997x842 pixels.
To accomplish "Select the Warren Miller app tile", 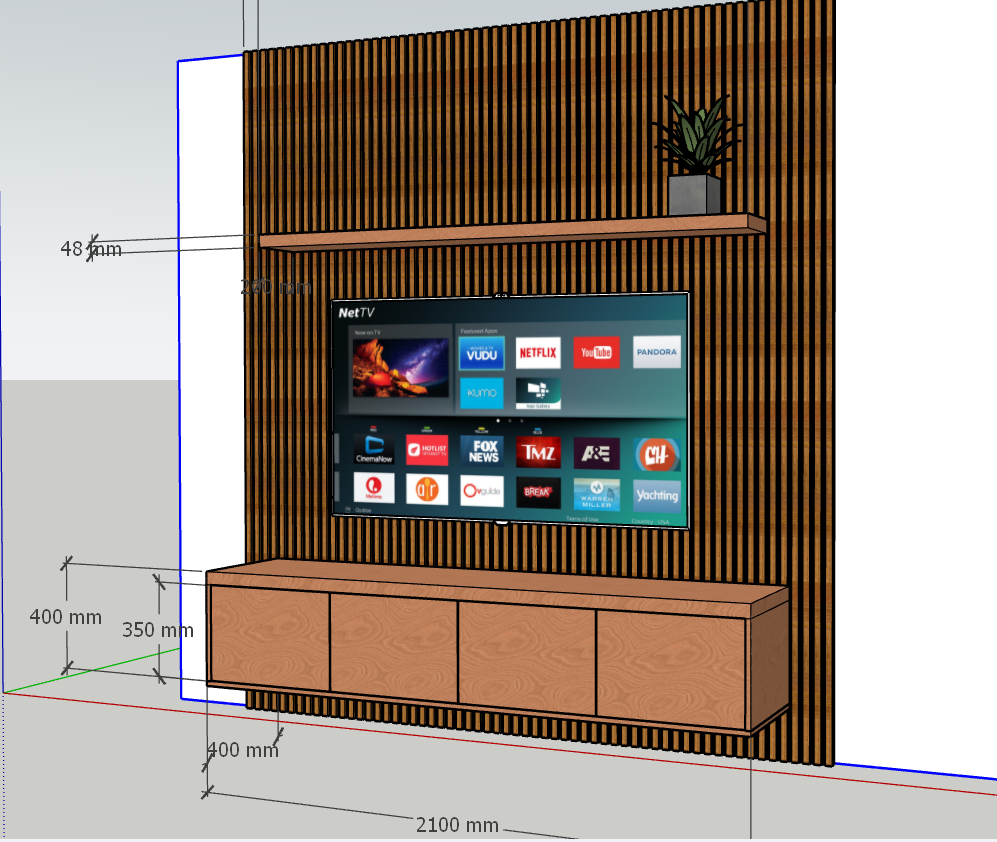I will click(597, 494).
